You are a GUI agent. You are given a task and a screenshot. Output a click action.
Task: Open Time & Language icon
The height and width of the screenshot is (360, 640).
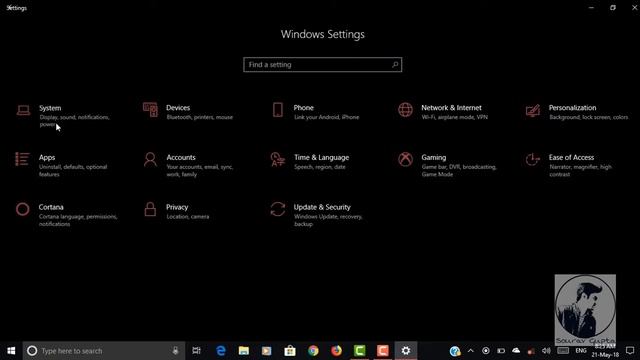pyautogui.click(x=278, y=160)
